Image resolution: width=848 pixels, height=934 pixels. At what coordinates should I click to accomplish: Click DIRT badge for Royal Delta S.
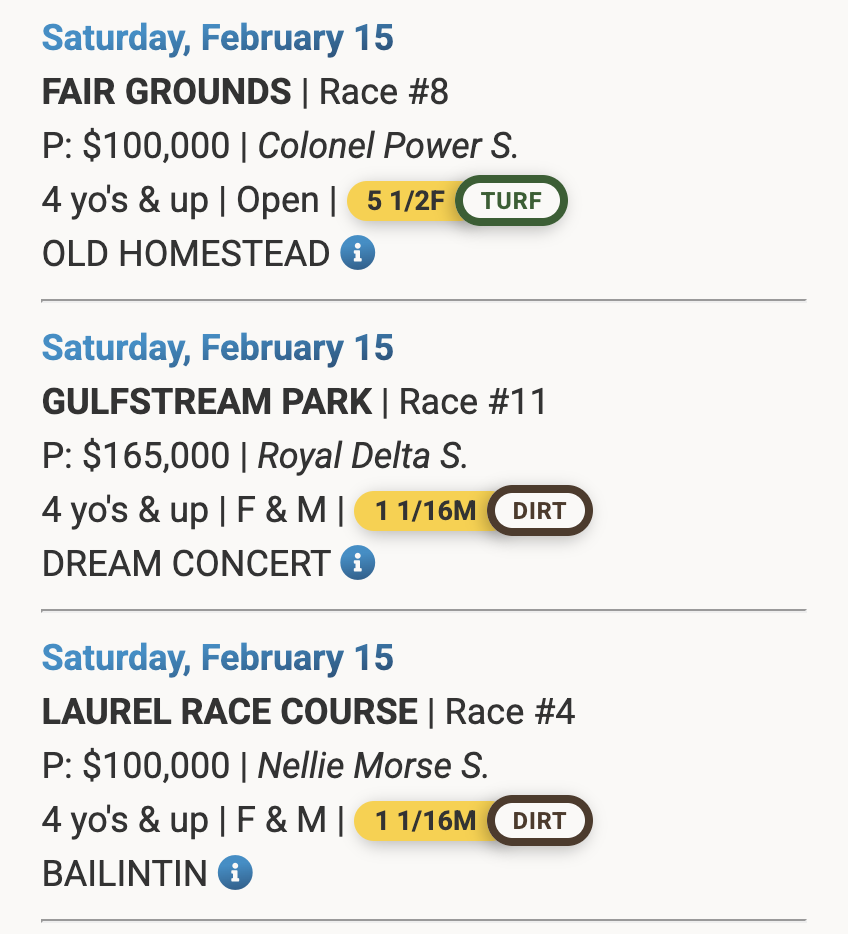(539, 511)
